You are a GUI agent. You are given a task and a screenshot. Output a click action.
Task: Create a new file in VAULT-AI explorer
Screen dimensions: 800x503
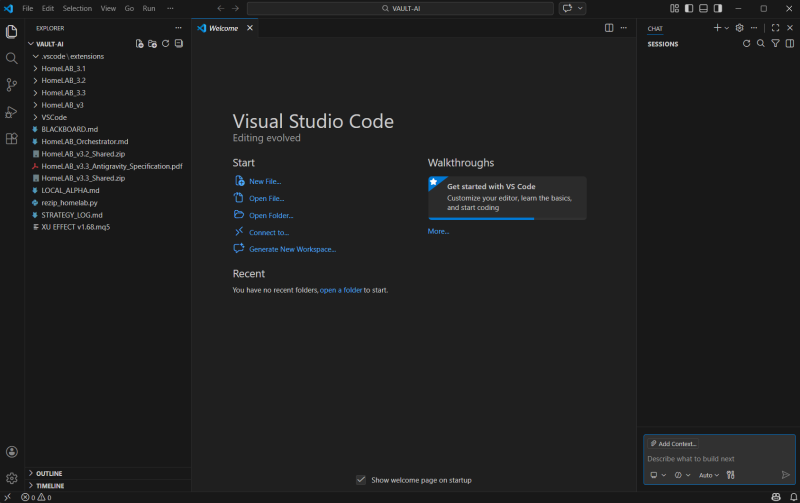tap(139, 44)
